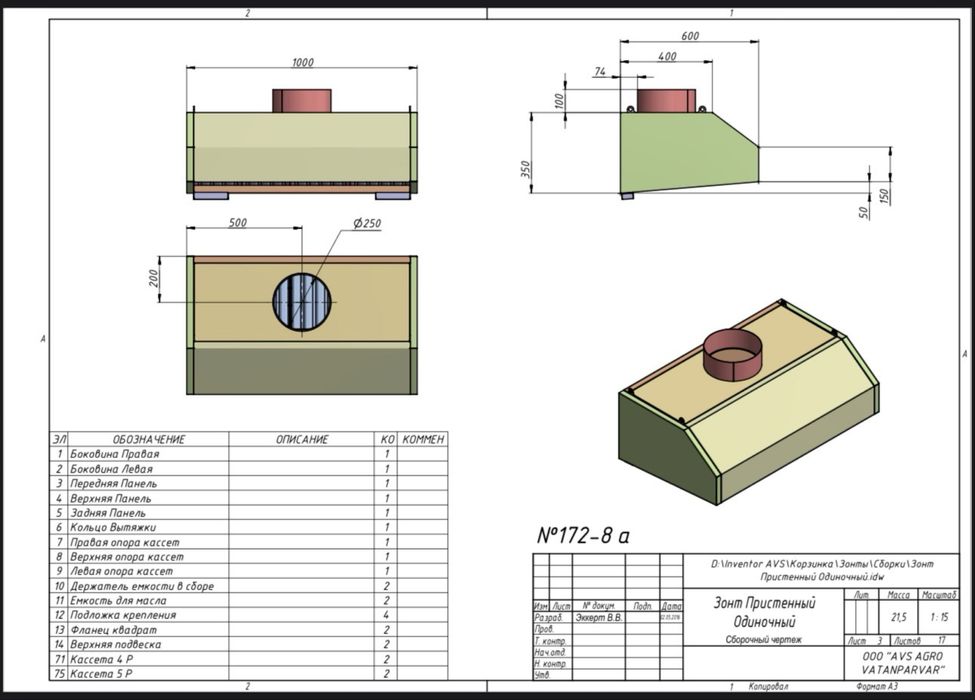Click quantity 4 for Подложка крепления
Screen dimensions: 975x700
tap(386, 615)
